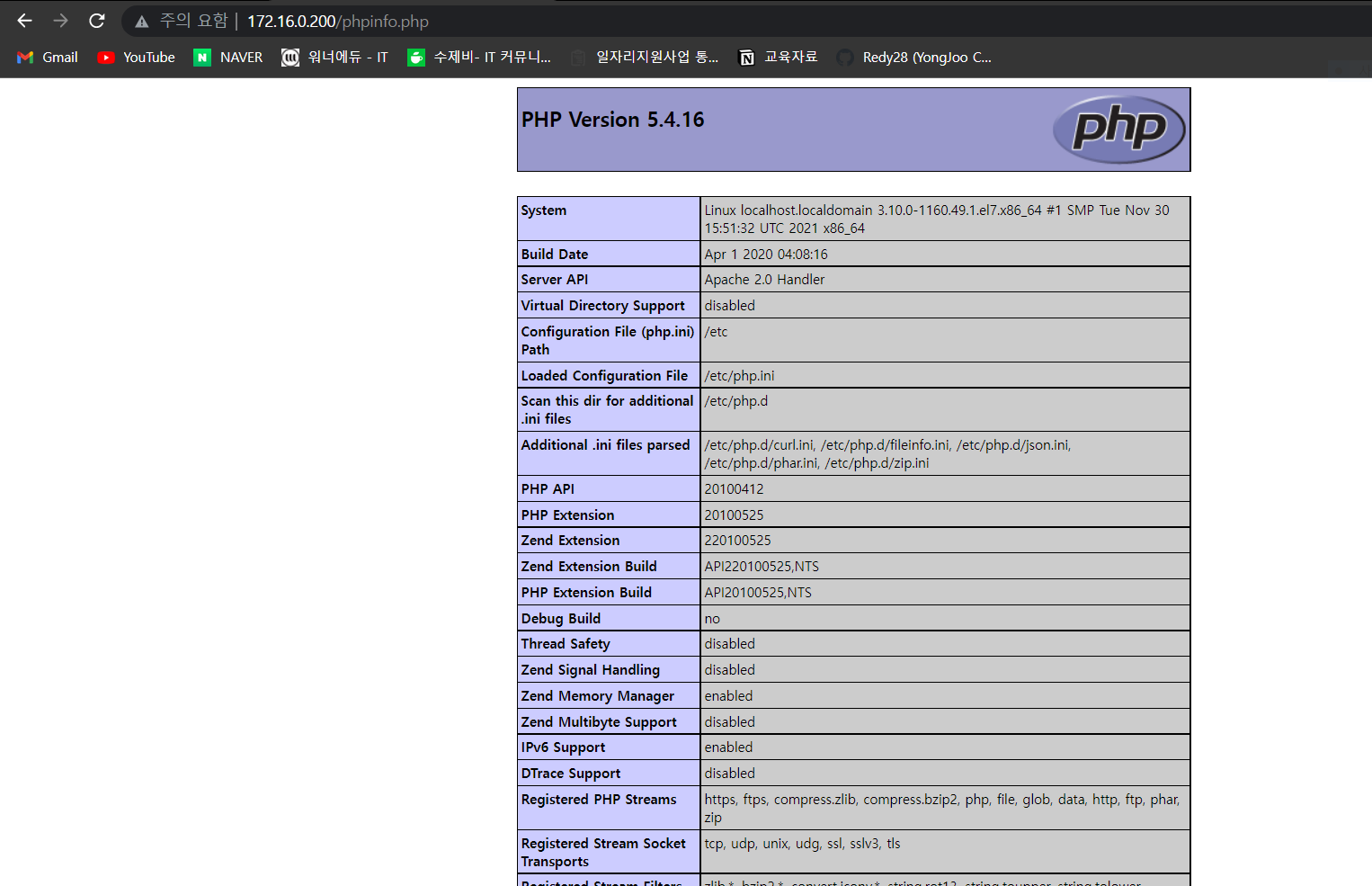Viewport: 1372px width, 886px height.
Task: Open the Redy28 (YongJoo C... bookmark
Action: pos(914,58)
